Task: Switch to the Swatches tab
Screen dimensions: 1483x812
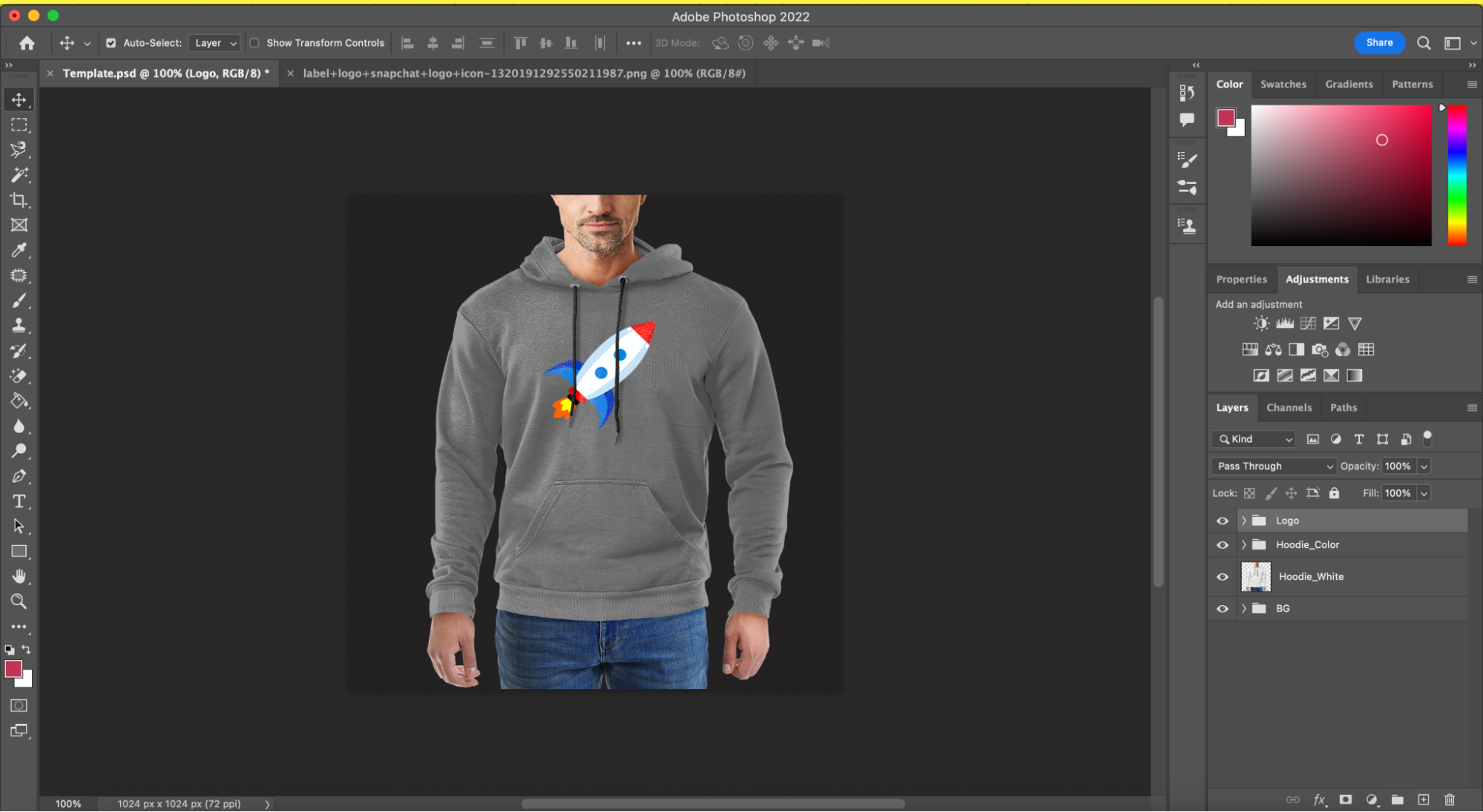Action: coord(1283,85)
